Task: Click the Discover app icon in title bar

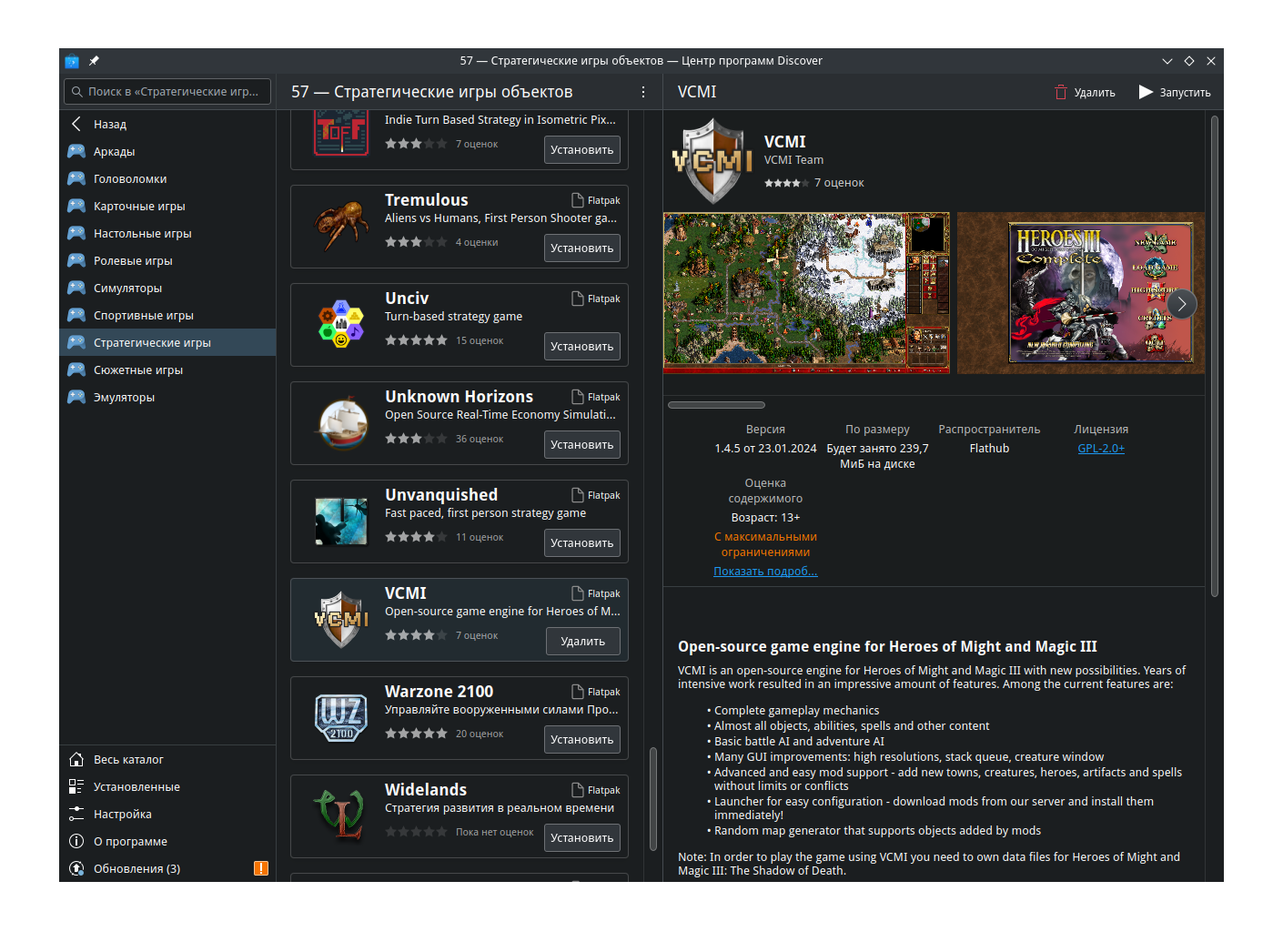Action: pos(72,61)
